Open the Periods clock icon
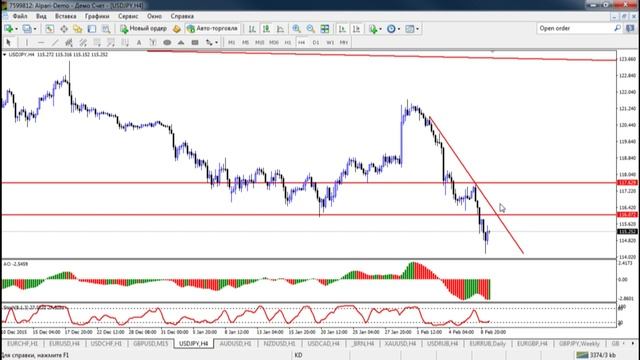Viewport: 640px width, 360px height. tap(391, 29)
